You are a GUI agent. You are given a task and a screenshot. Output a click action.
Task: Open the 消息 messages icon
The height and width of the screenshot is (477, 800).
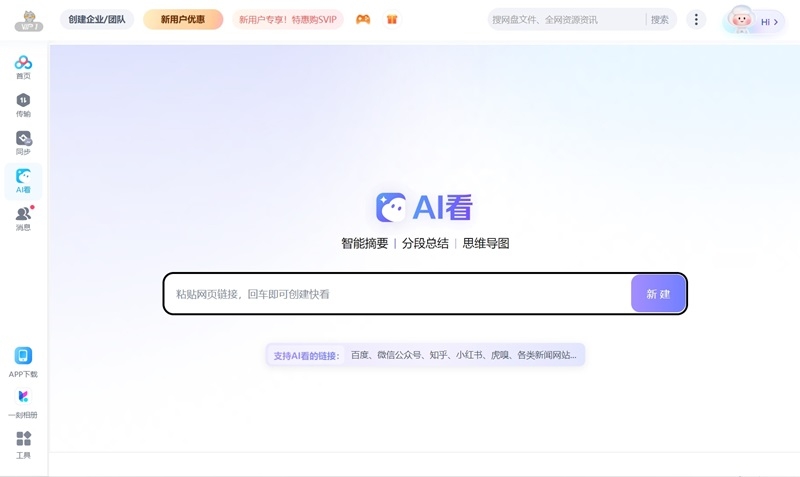(23, 219)
